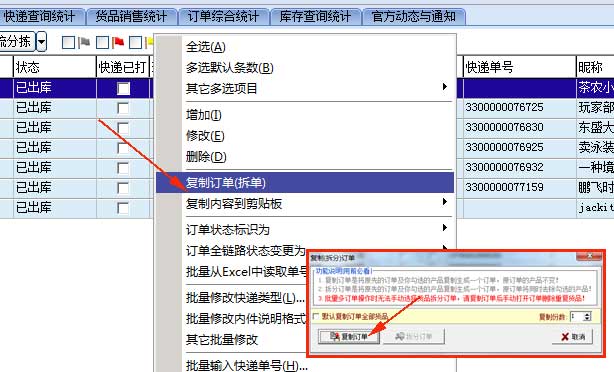Choose 其它批量修改 menu entry

pos(222,339)
